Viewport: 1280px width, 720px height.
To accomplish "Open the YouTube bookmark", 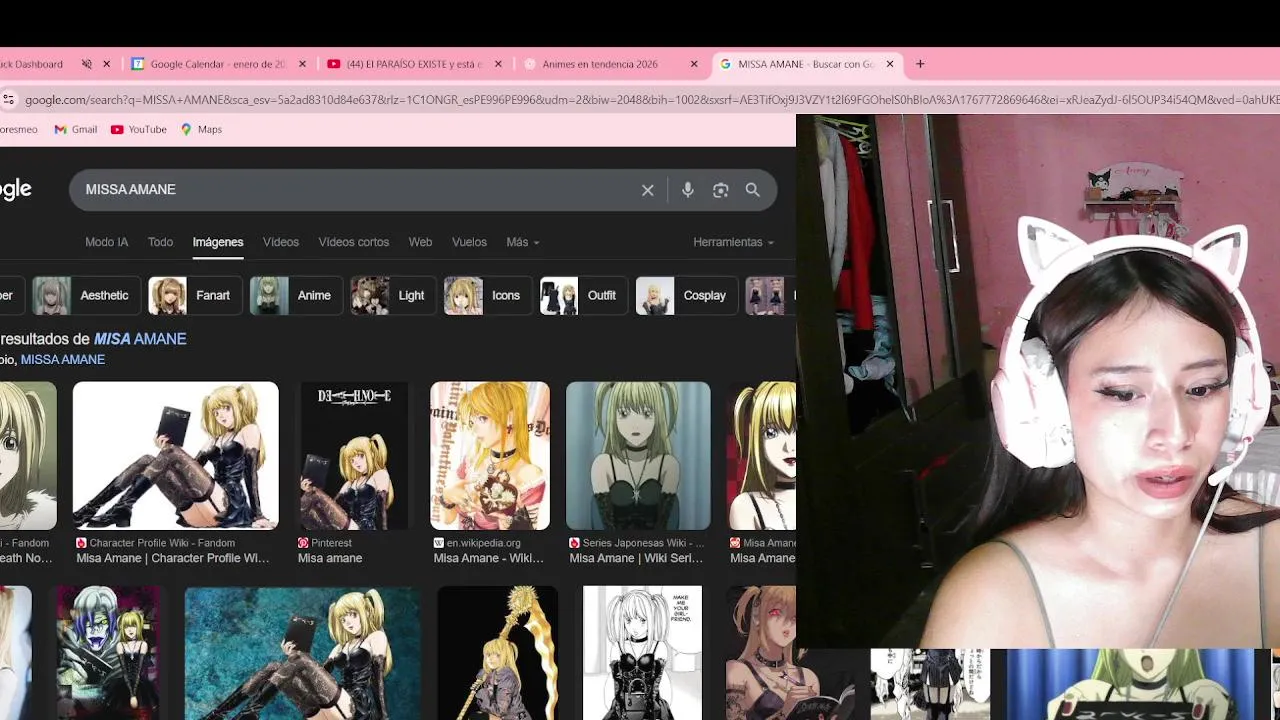I will click(x=139, y=129).
